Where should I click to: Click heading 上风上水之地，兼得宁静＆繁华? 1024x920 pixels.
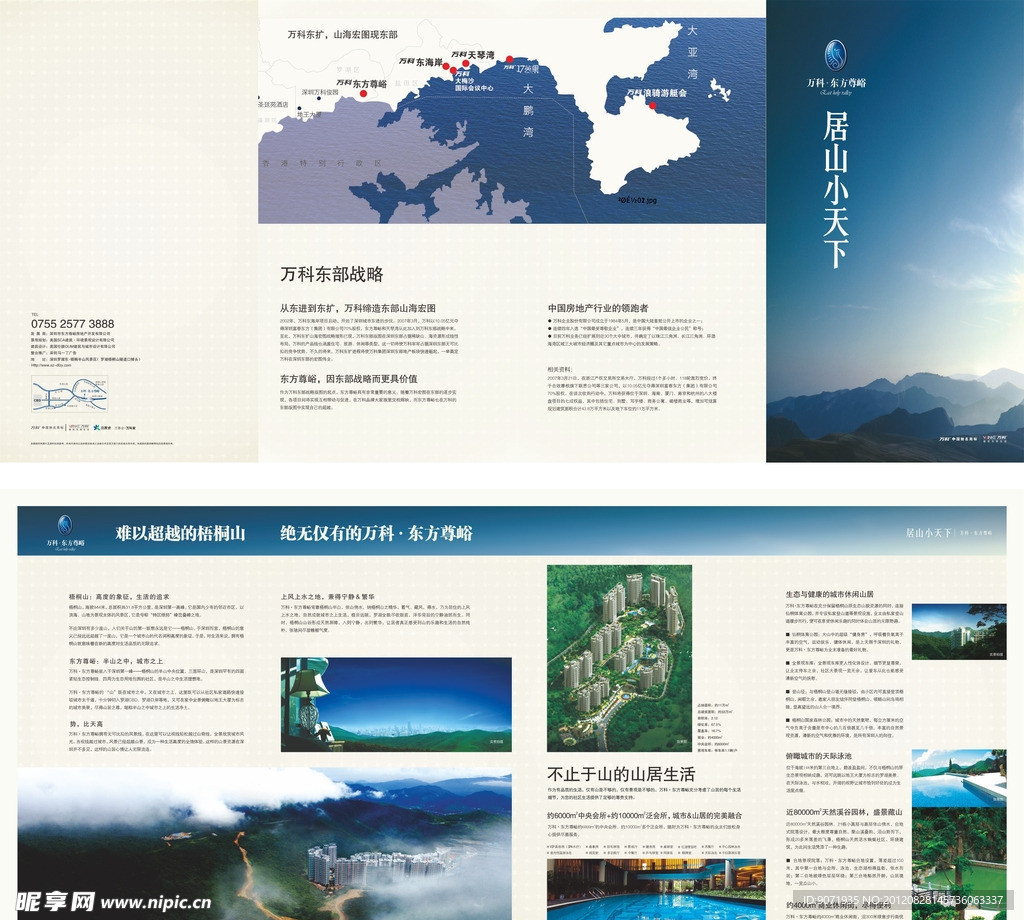(x=328, y=597)
